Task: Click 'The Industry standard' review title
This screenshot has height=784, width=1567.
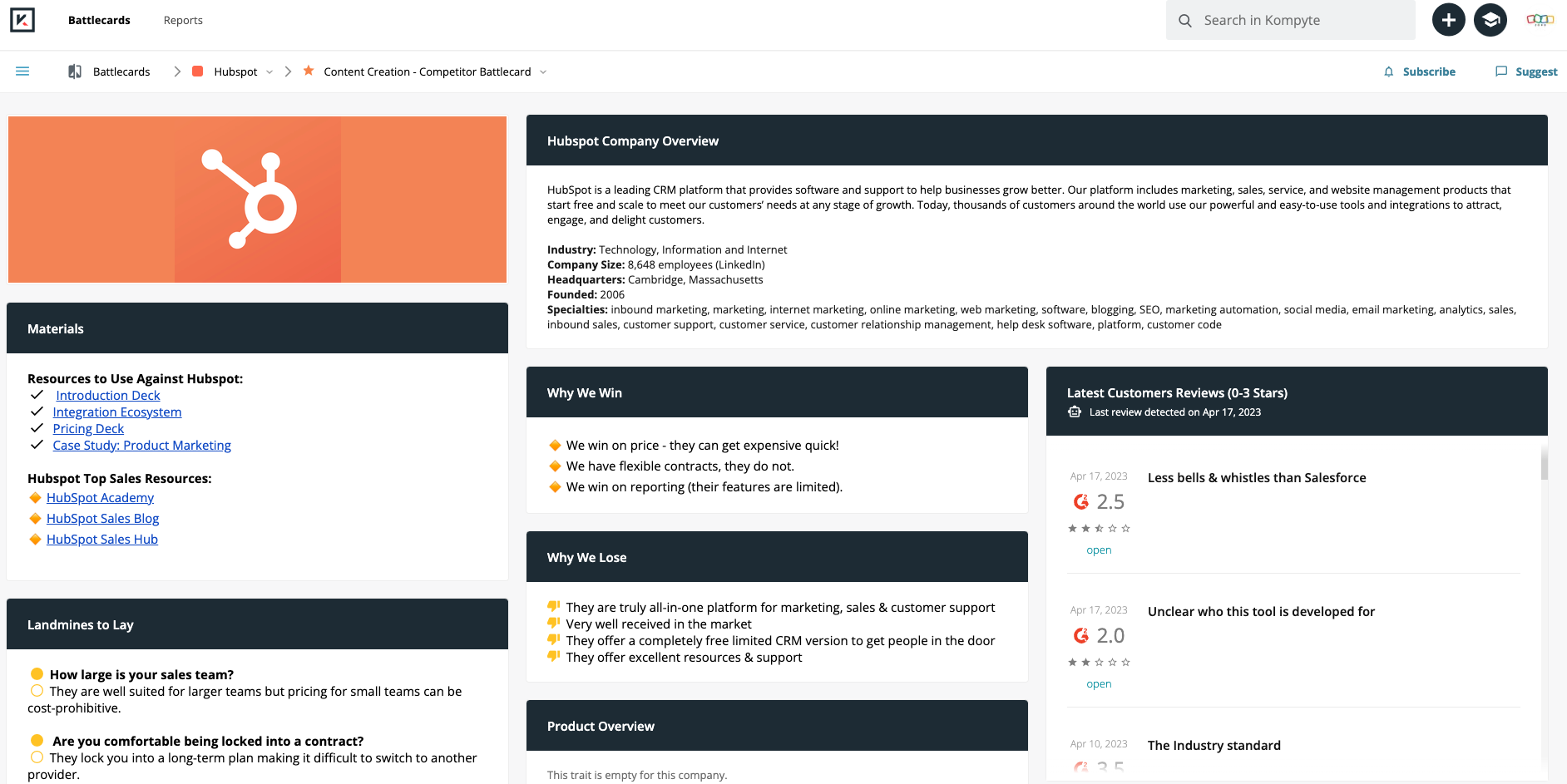Action: click(1214, 746)
